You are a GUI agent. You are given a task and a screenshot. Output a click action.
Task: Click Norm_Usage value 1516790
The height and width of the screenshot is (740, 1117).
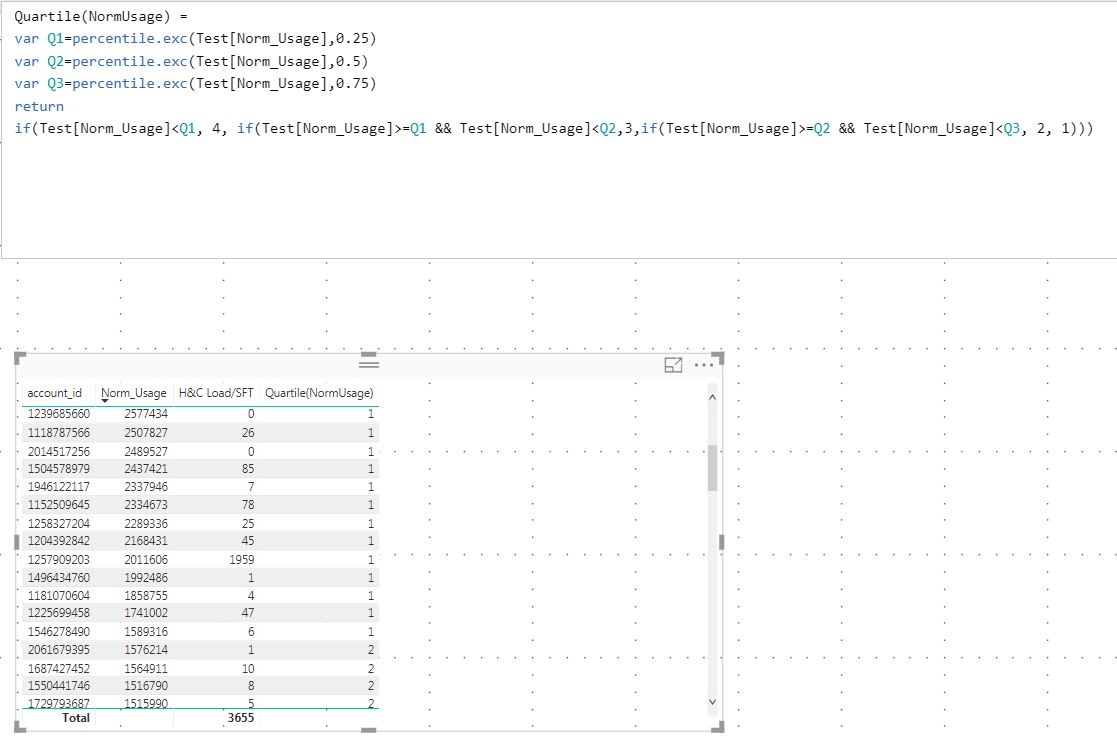146,686
